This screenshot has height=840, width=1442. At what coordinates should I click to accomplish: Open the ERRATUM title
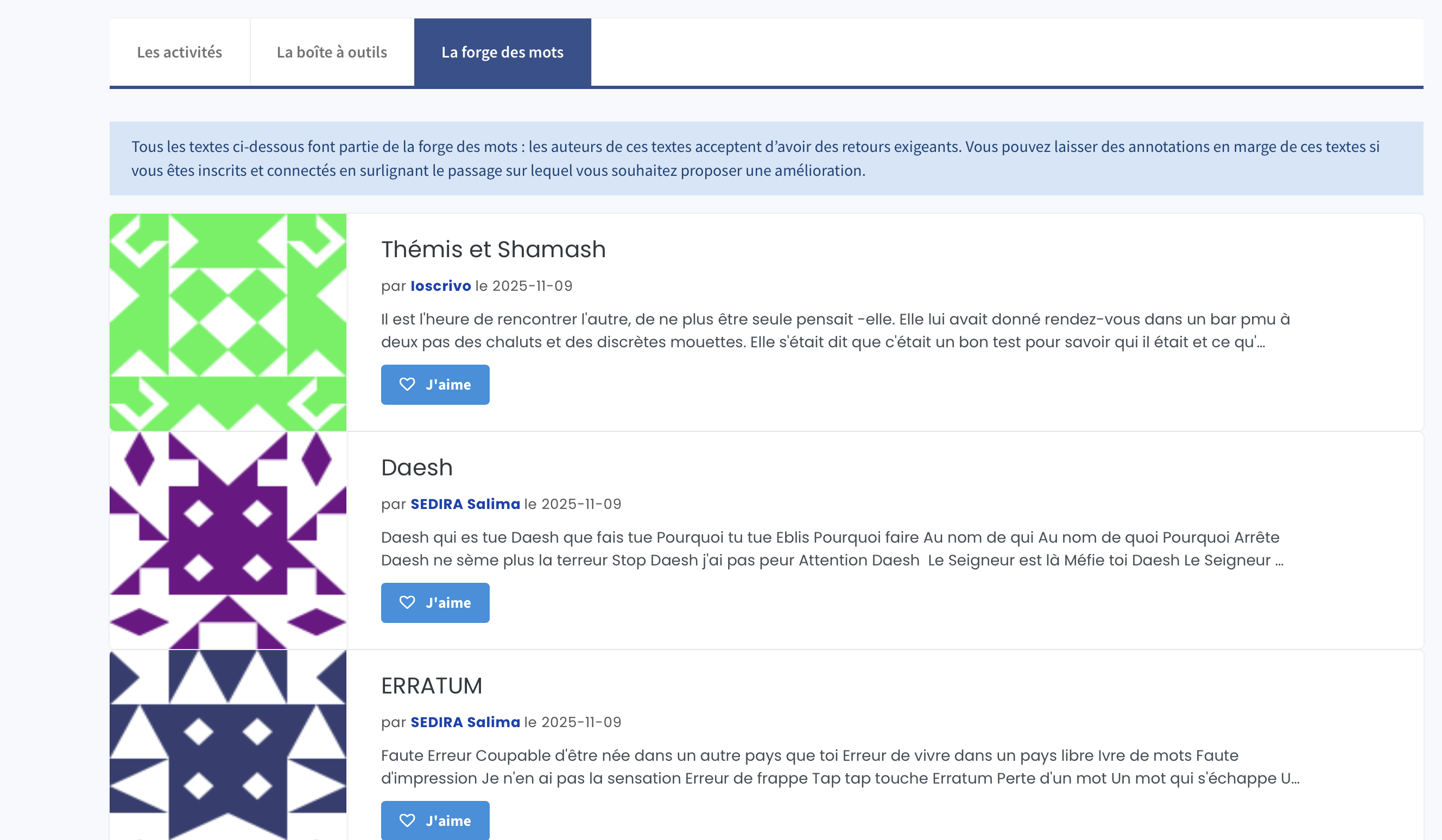pyautogui.click(x=432, y=685)
